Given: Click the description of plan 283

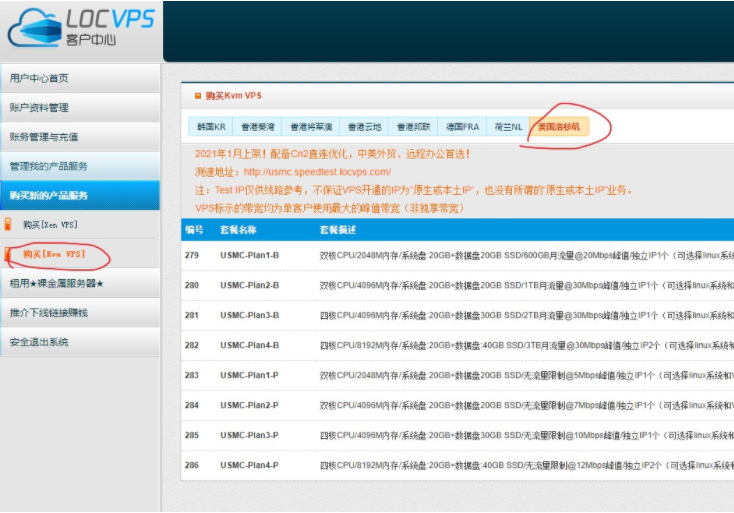Looking at the screenshot, I should tap(527, 375).
